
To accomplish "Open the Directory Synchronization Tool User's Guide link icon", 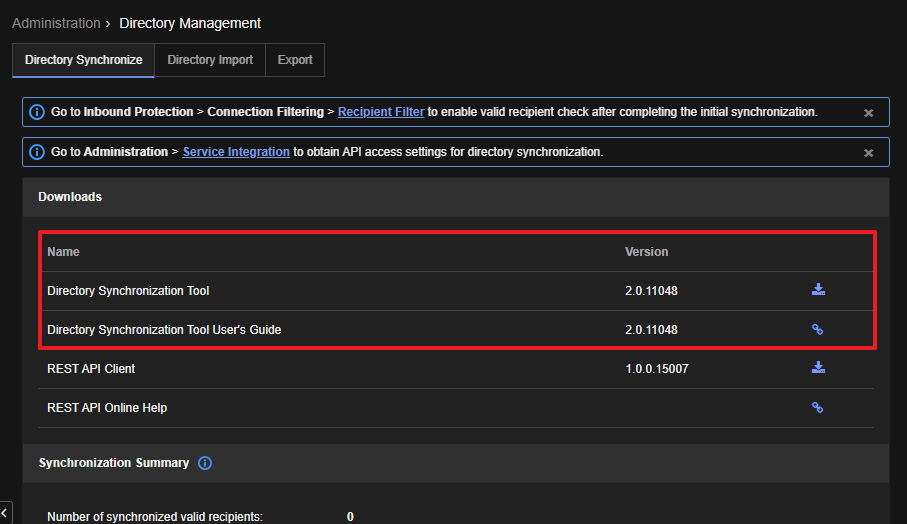I will click(817, 329).
